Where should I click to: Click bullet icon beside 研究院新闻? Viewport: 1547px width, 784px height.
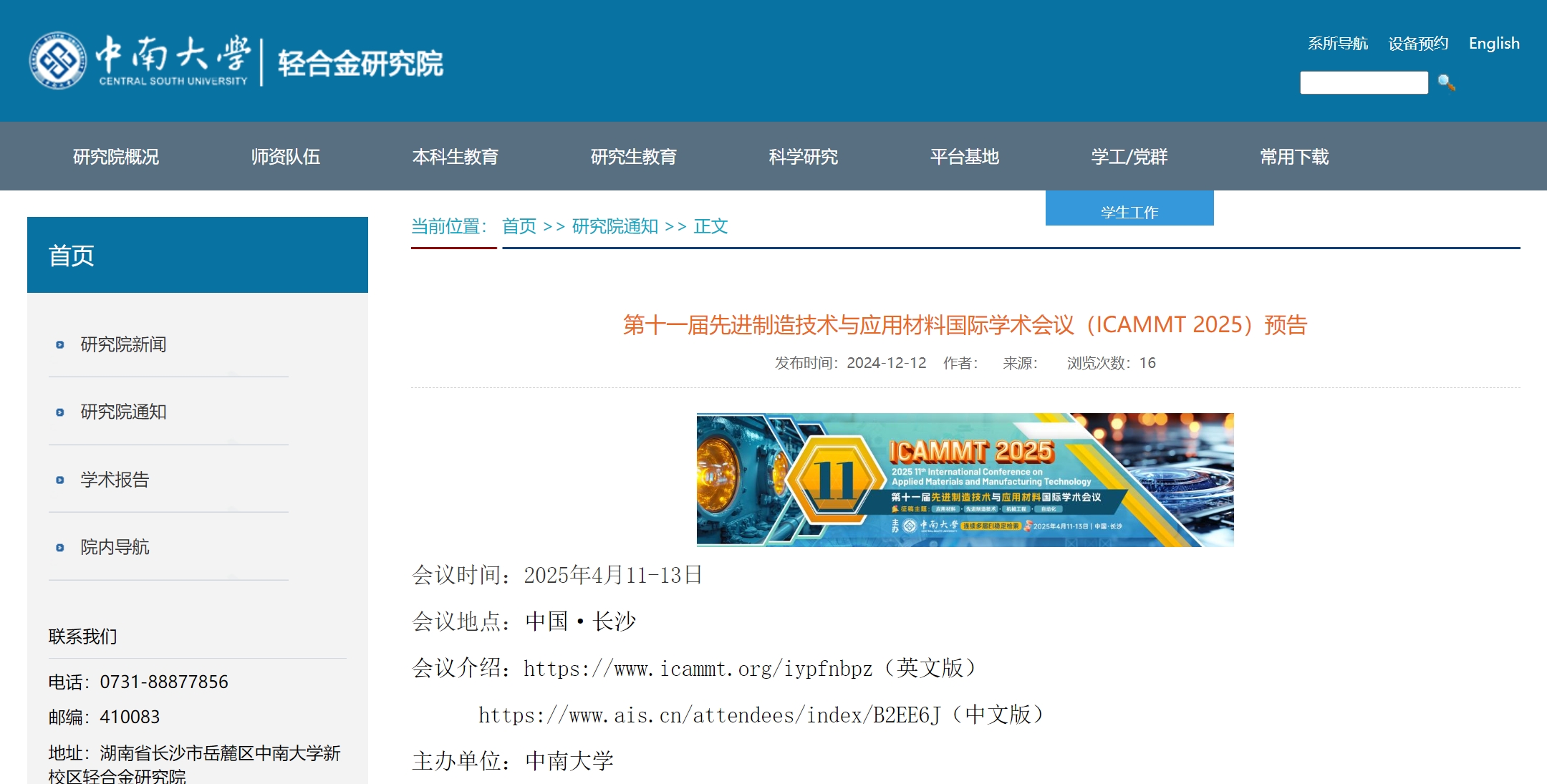point(60,345)
